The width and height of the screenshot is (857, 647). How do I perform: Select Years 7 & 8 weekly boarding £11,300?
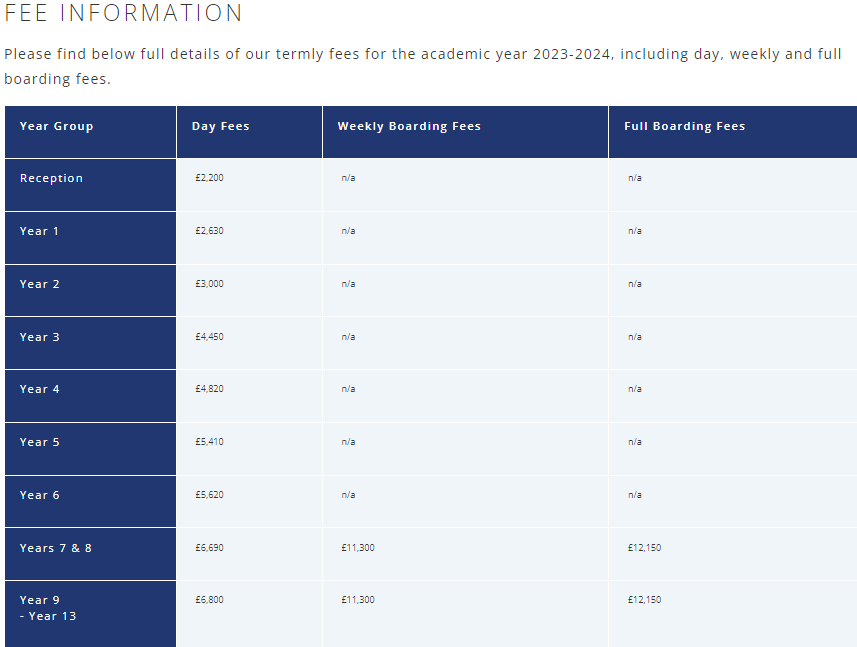point(358,548)
